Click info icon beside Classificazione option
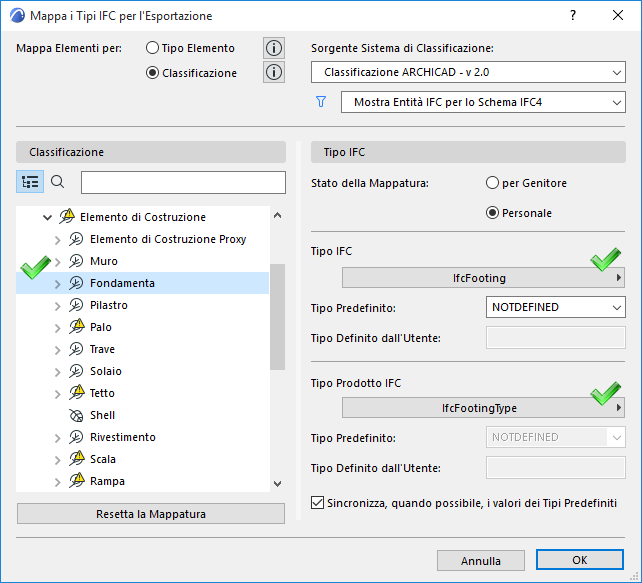The width and height of the screenshot is (642, 583). pyautogui.click(x=274, y=72)
